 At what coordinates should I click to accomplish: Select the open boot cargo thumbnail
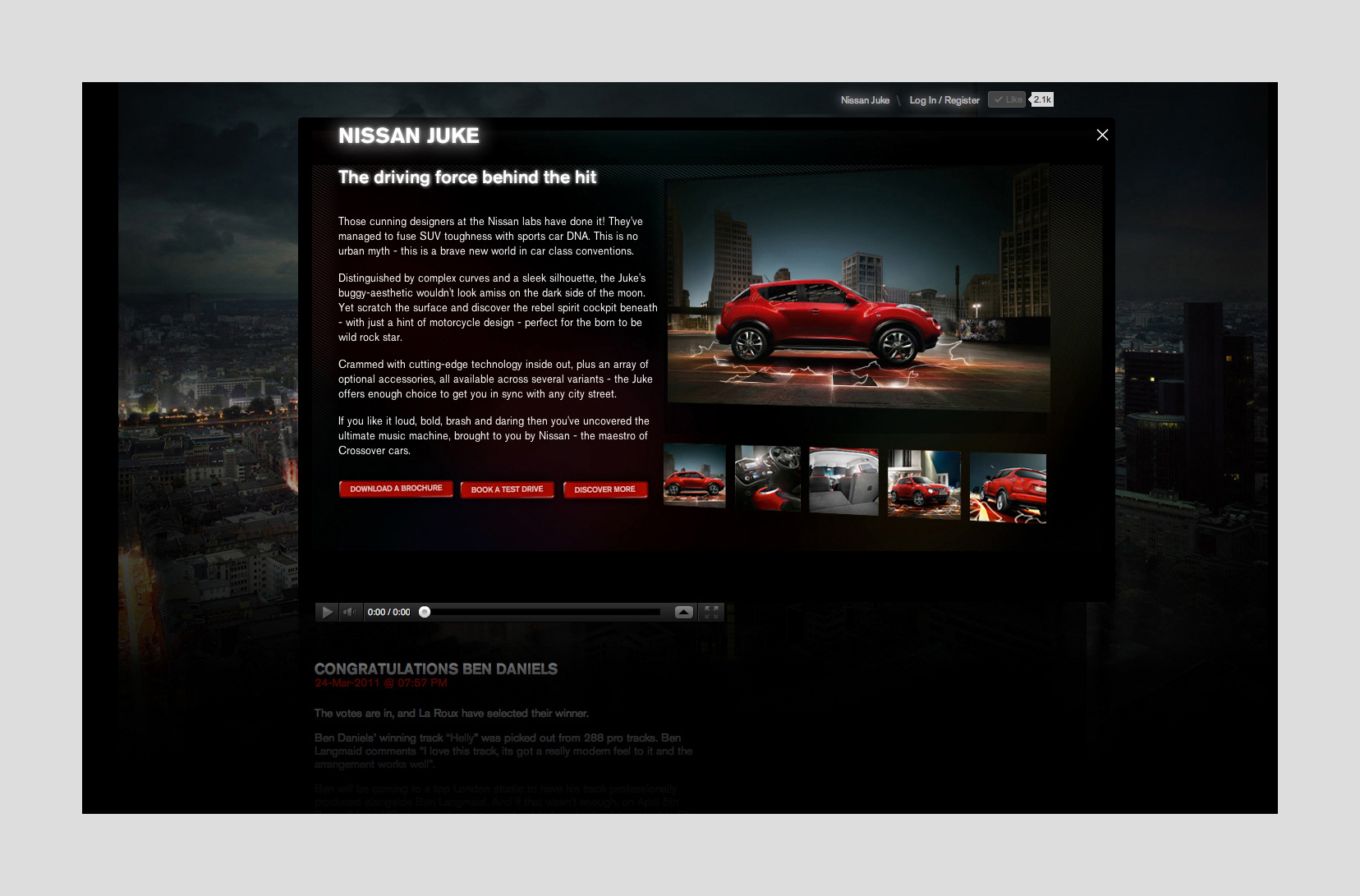(843, 481)
